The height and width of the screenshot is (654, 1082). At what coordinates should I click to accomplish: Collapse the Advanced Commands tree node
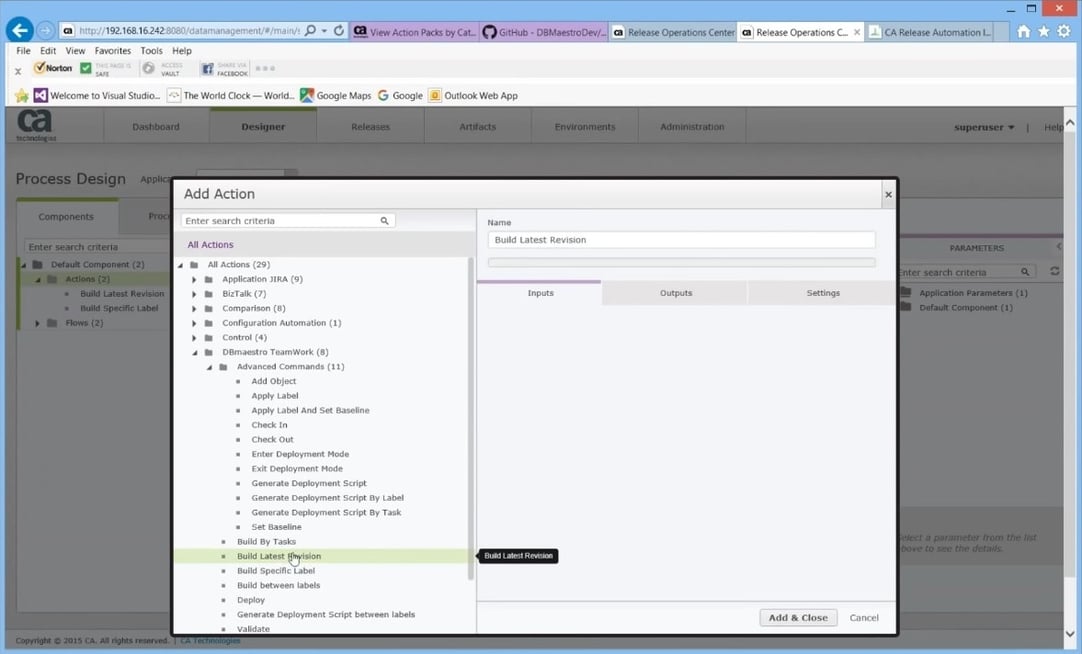point(210,366)
